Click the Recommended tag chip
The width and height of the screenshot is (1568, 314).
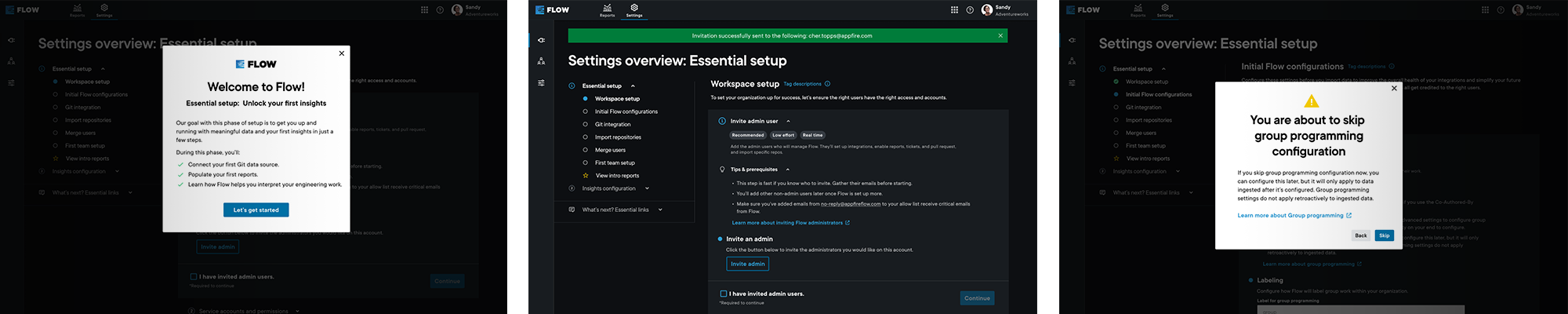pos(748,135)
